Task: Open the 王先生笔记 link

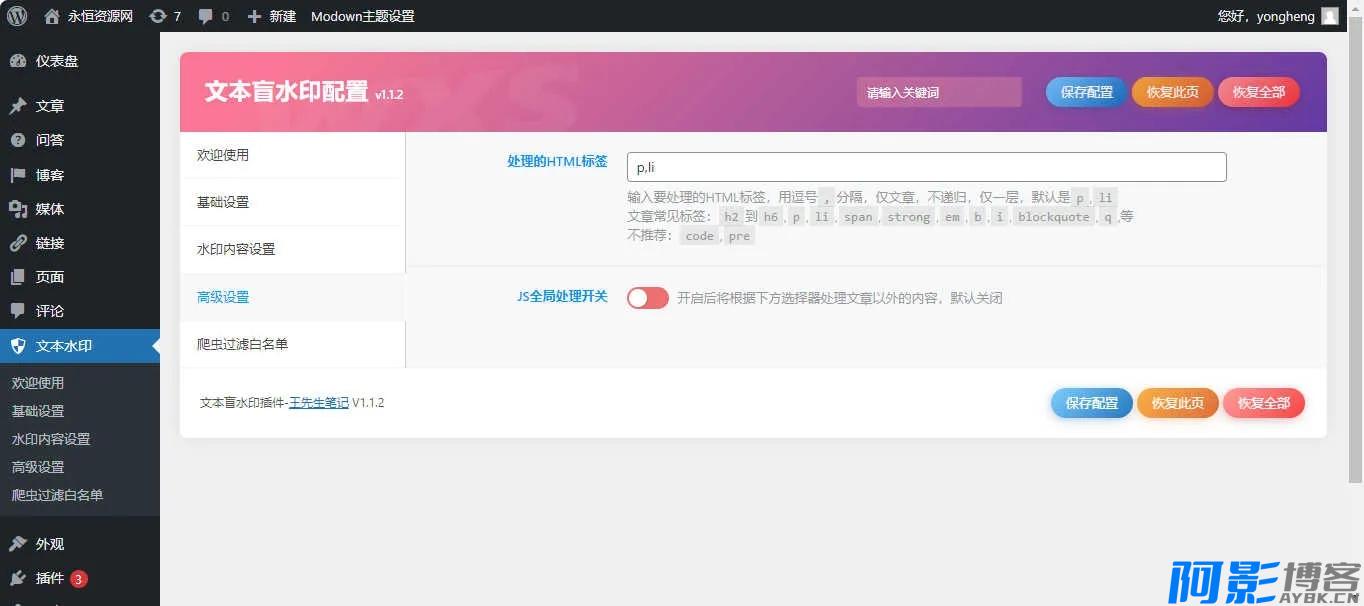Action: (319, 403)
